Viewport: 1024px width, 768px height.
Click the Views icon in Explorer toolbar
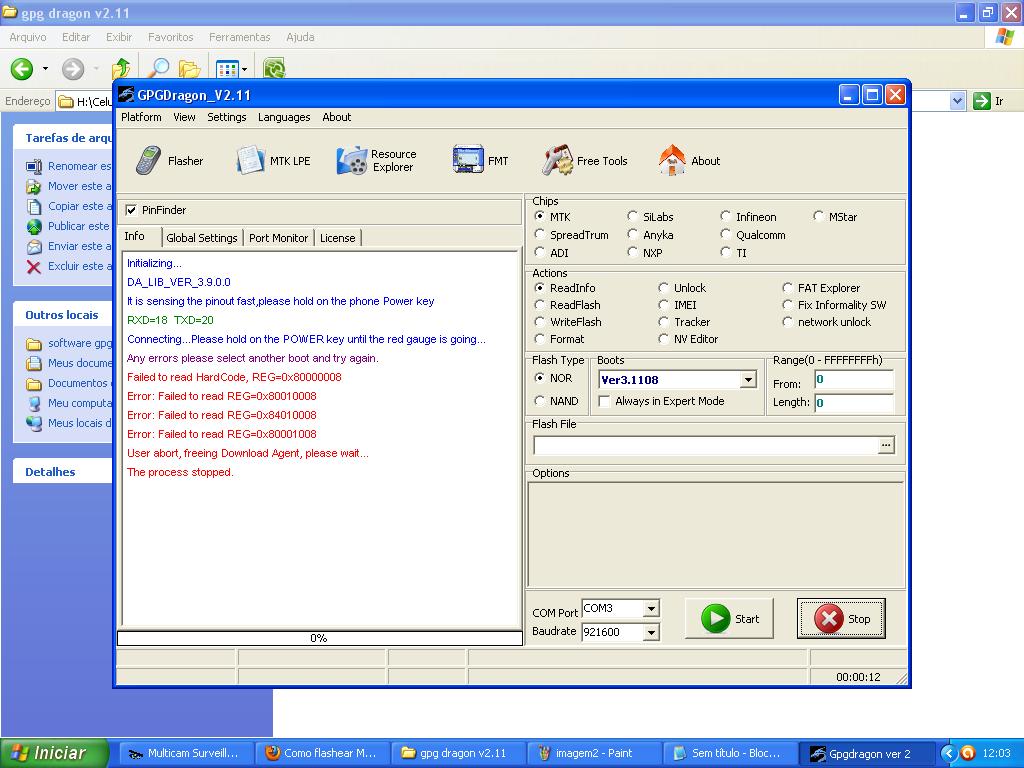click(227, 69)
